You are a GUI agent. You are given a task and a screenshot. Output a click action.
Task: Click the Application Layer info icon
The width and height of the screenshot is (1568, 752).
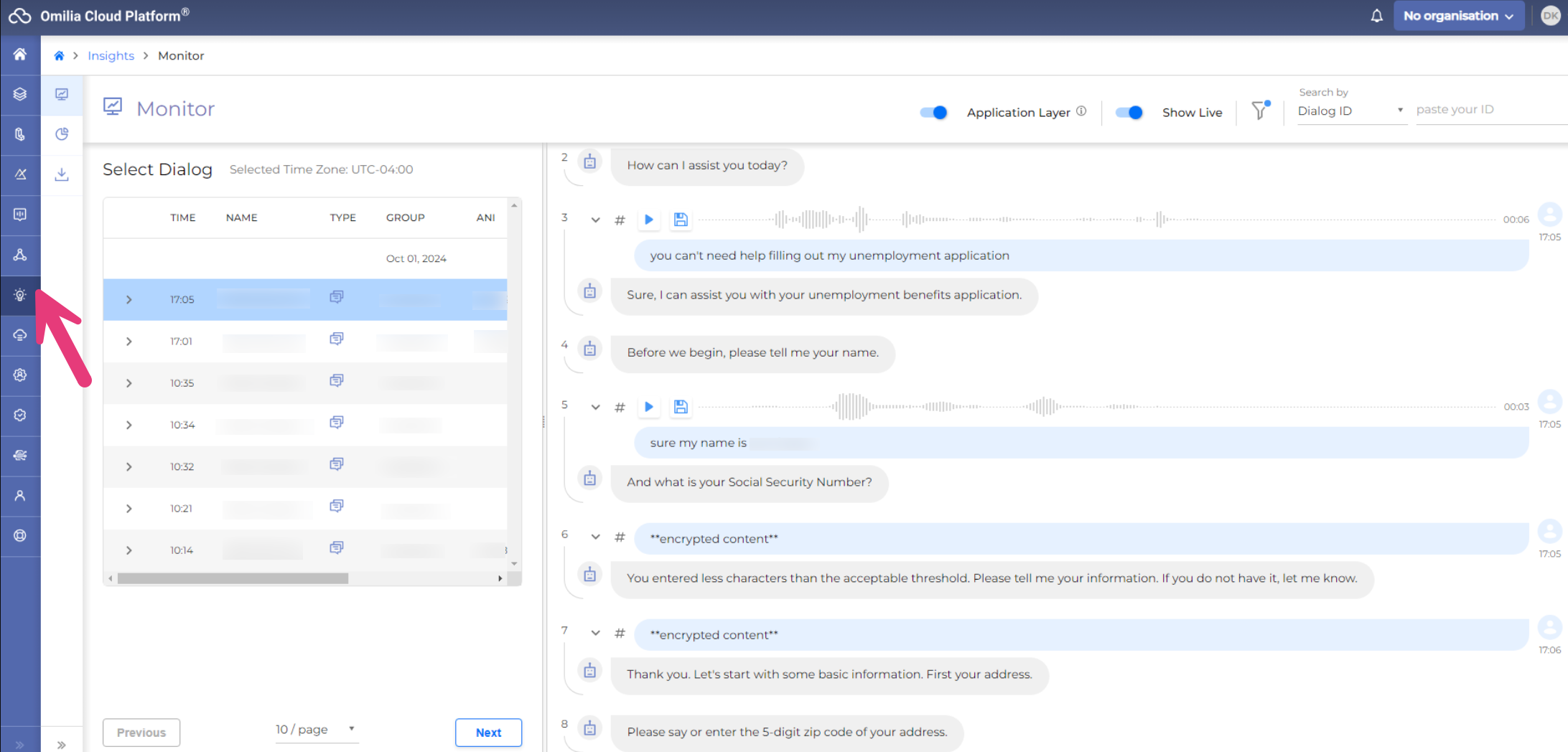[1081, 111]
